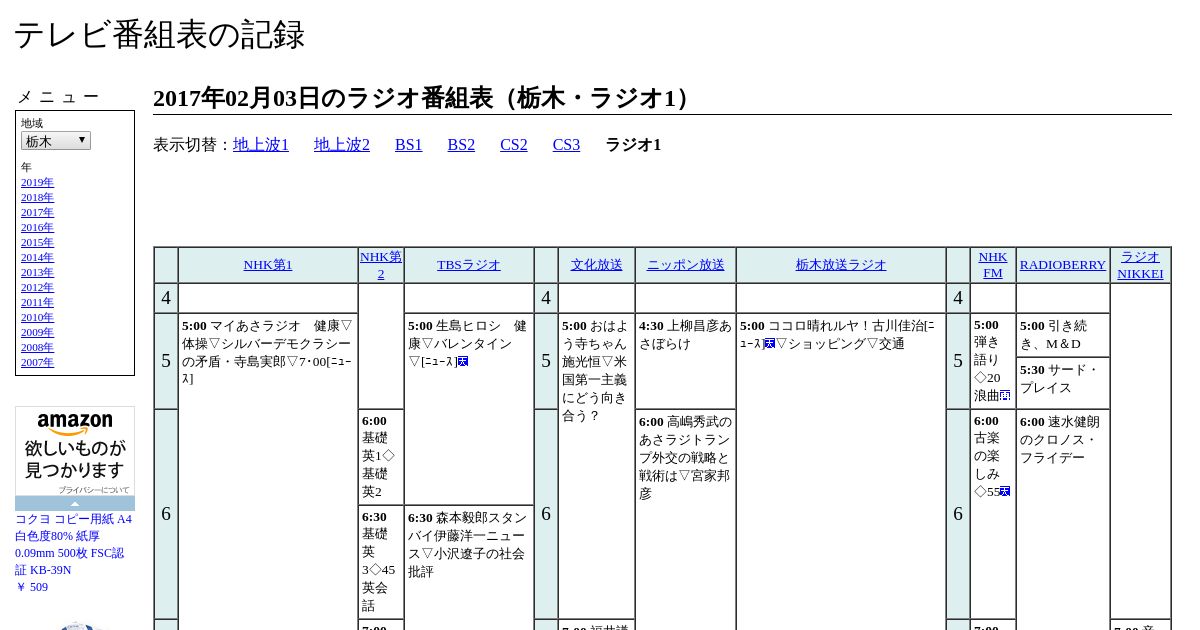Click the icon after 浪曲 in NHK FM cell
This screenshot has width=1200, height=630.
(1005, 396)
